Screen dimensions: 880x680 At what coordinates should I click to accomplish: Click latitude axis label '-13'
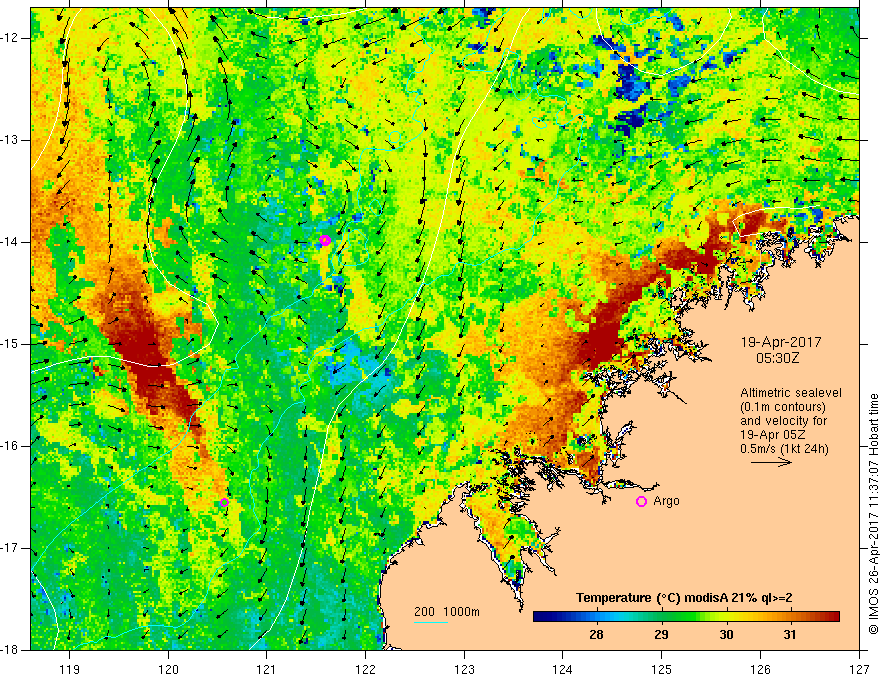point(11,140)
